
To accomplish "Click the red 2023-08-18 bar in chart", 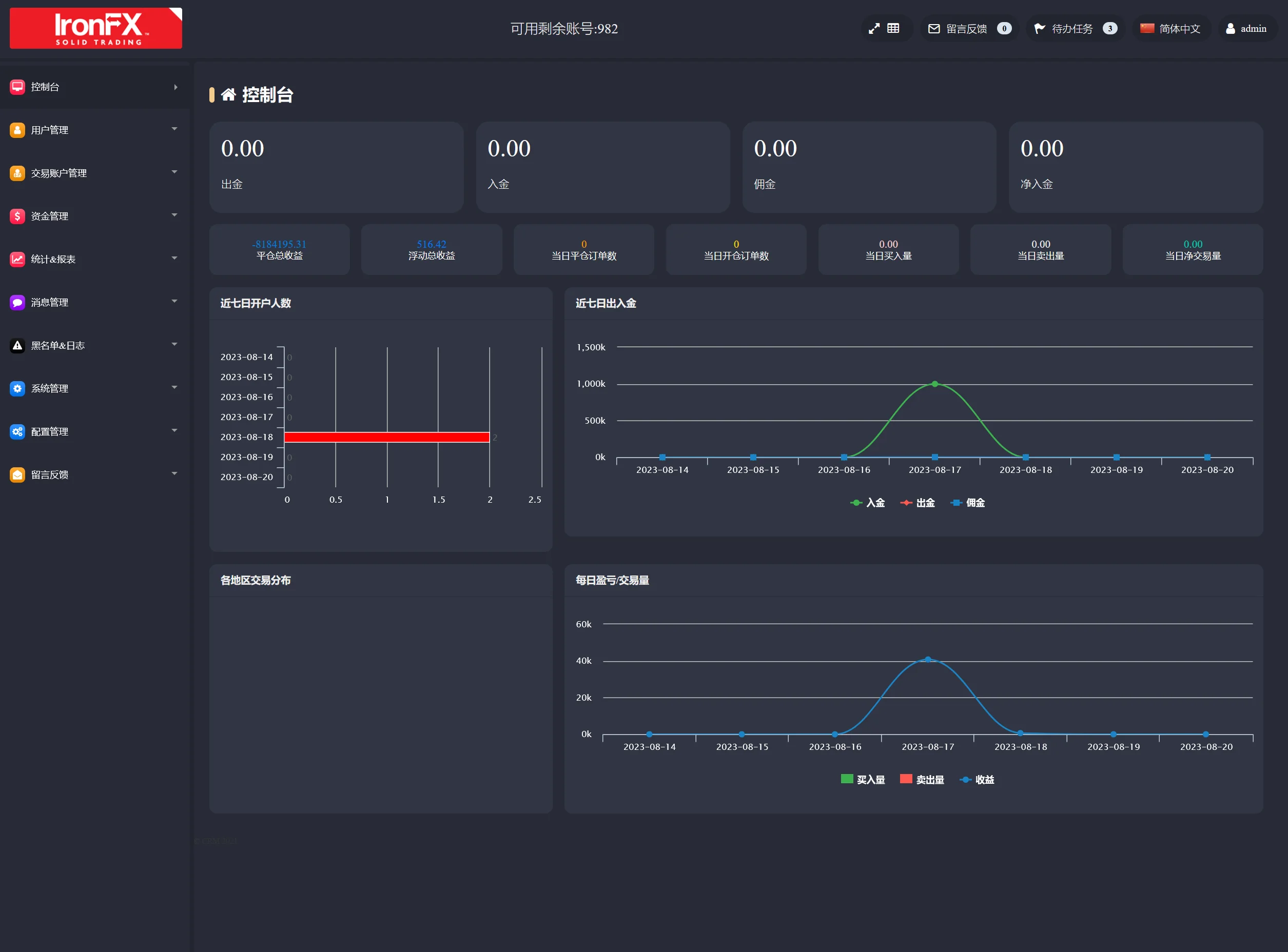I will click(386, 438).
